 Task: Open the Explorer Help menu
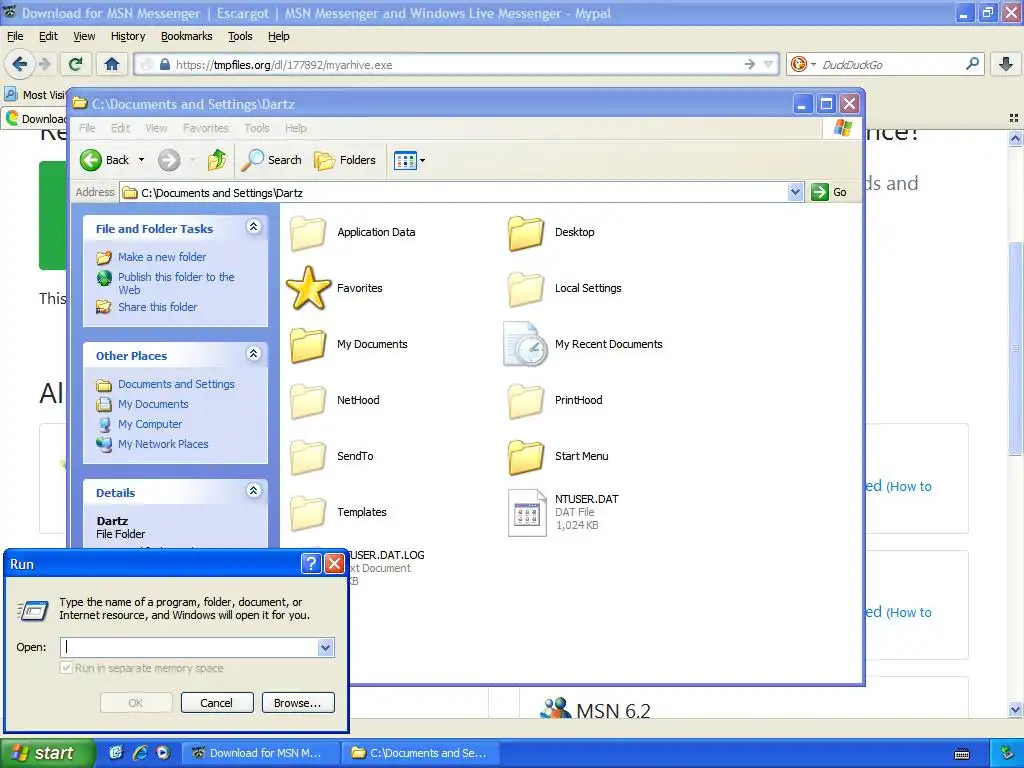click(x=295, y=128)
